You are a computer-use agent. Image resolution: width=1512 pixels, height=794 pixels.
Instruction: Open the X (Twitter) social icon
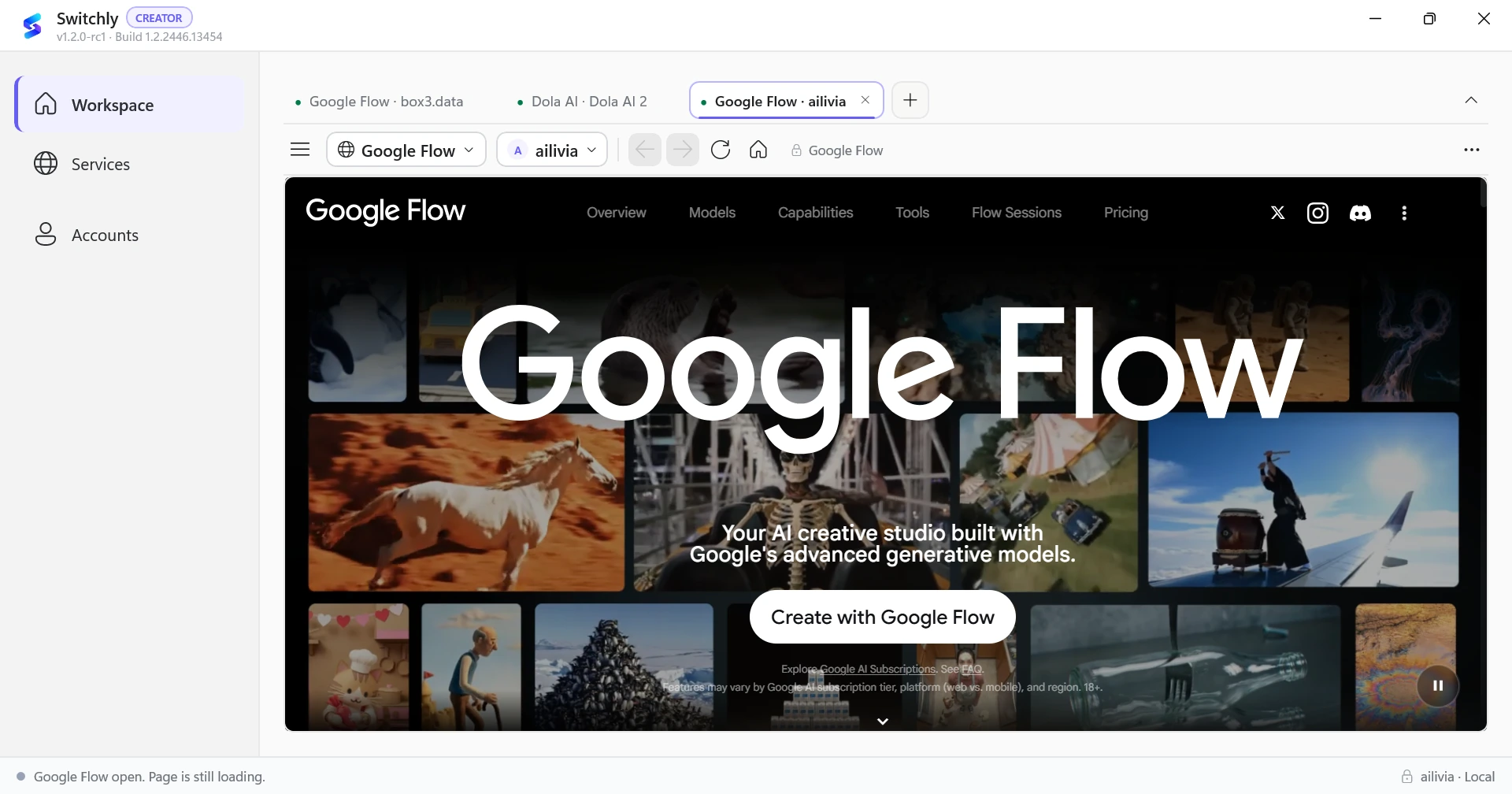coord(1278,213)
